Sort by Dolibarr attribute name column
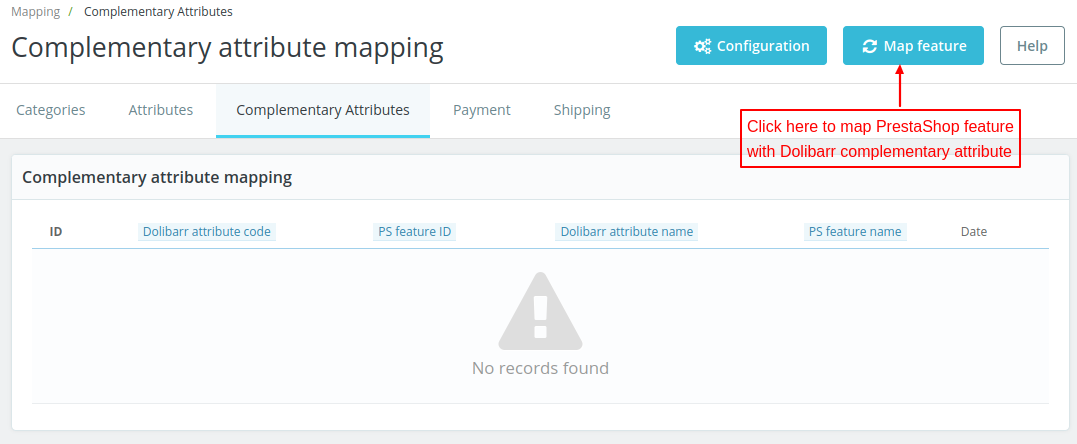This screenshot has height=444, width=1077. click(x=627, y=231)
